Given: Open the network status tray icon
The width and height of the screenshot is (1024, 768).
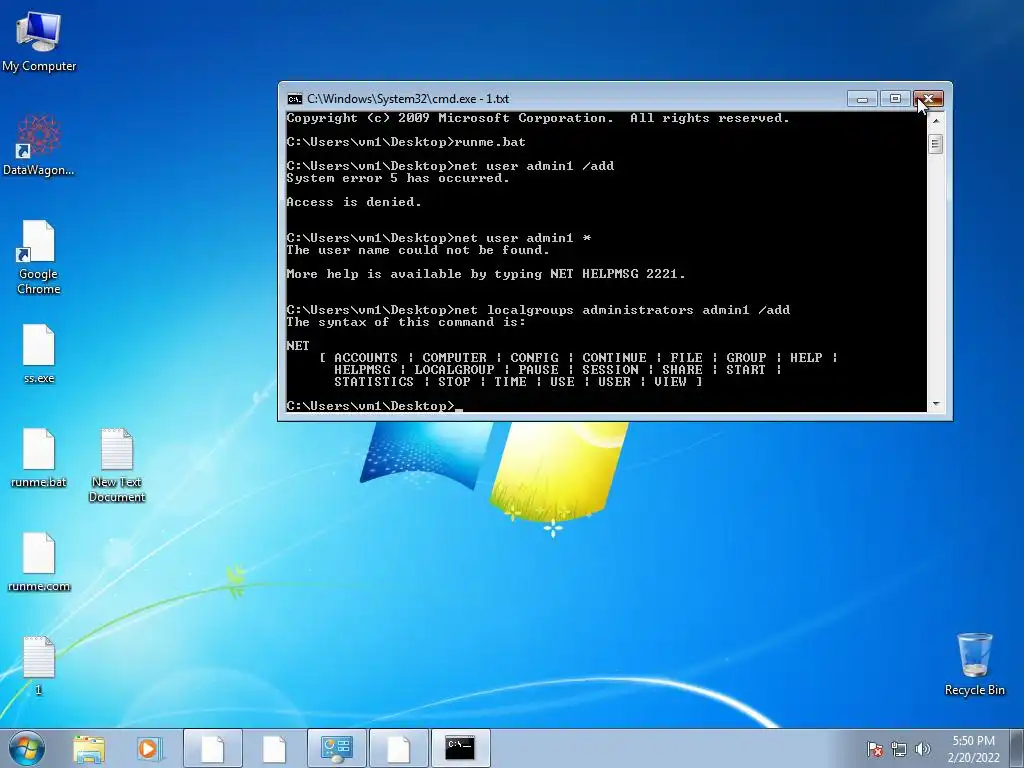Looking at the screenshot, I should tap(899, 749).
